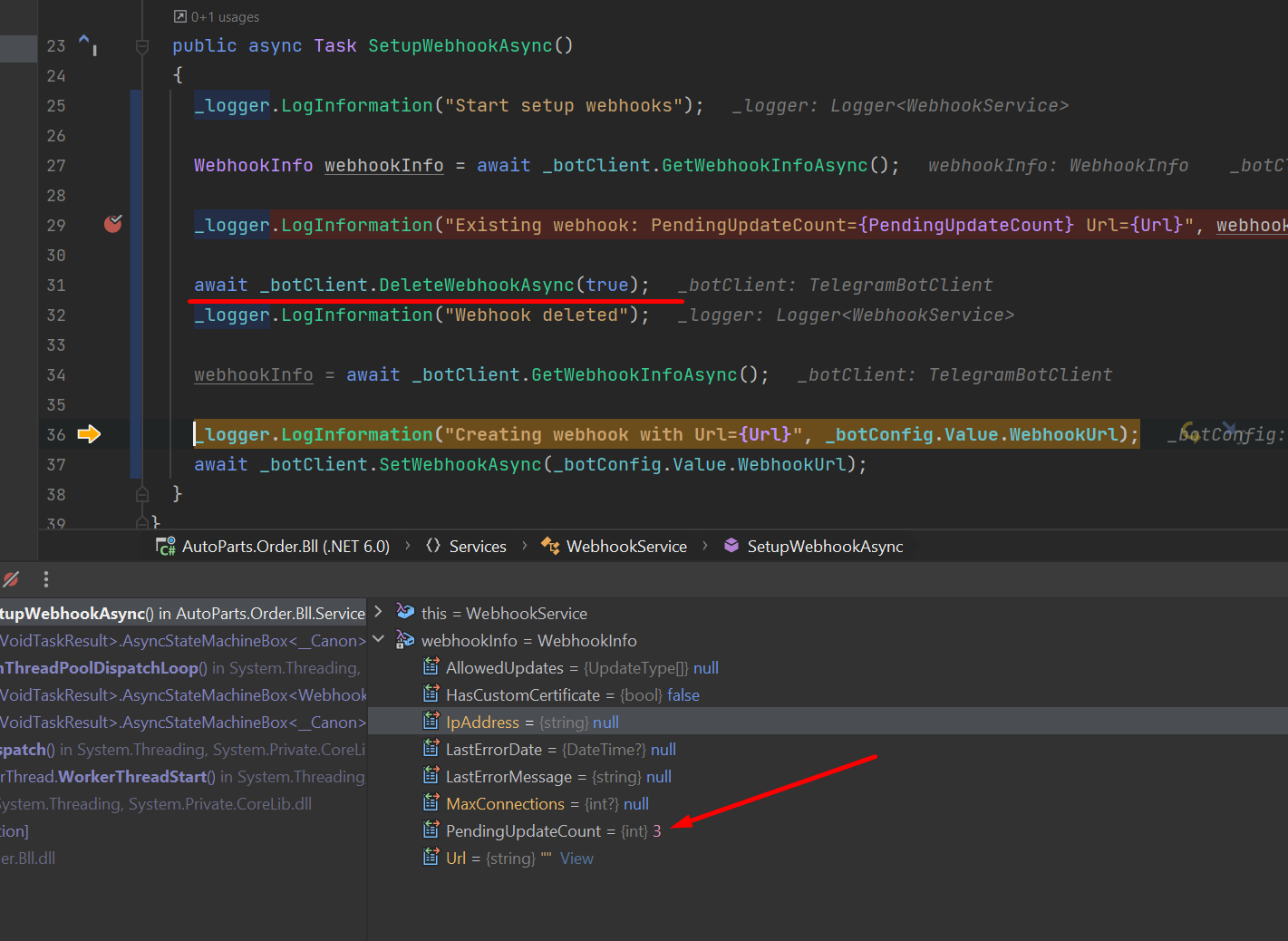The height and width of the screenshot is (941, 1288).
Task: Click the '0+1 usages' code lens link
Action: coord(225,16)
